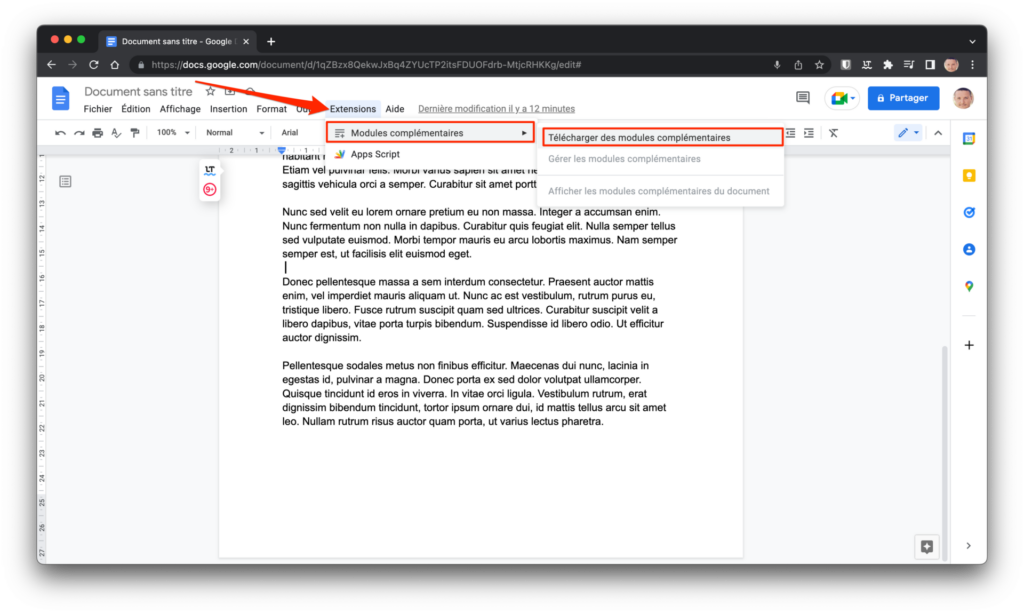Click the browser address bar URL
The height and width of the screenshot is (613, 1024).
tap(366, 65)
